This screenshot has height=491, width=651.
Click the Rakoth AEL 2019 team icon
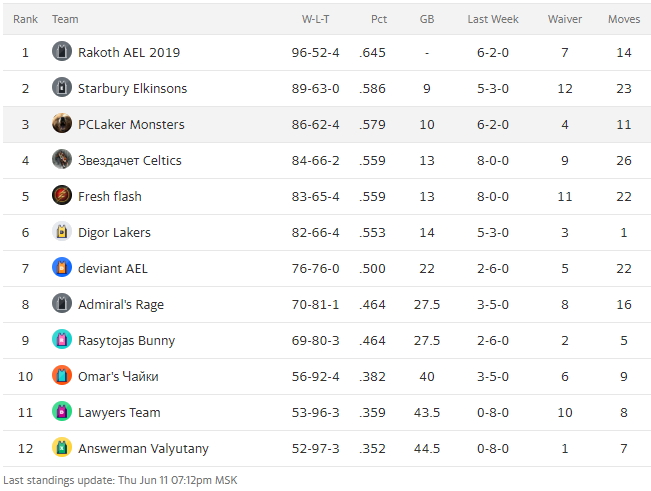pyautogui.click(x=62, y=52)
